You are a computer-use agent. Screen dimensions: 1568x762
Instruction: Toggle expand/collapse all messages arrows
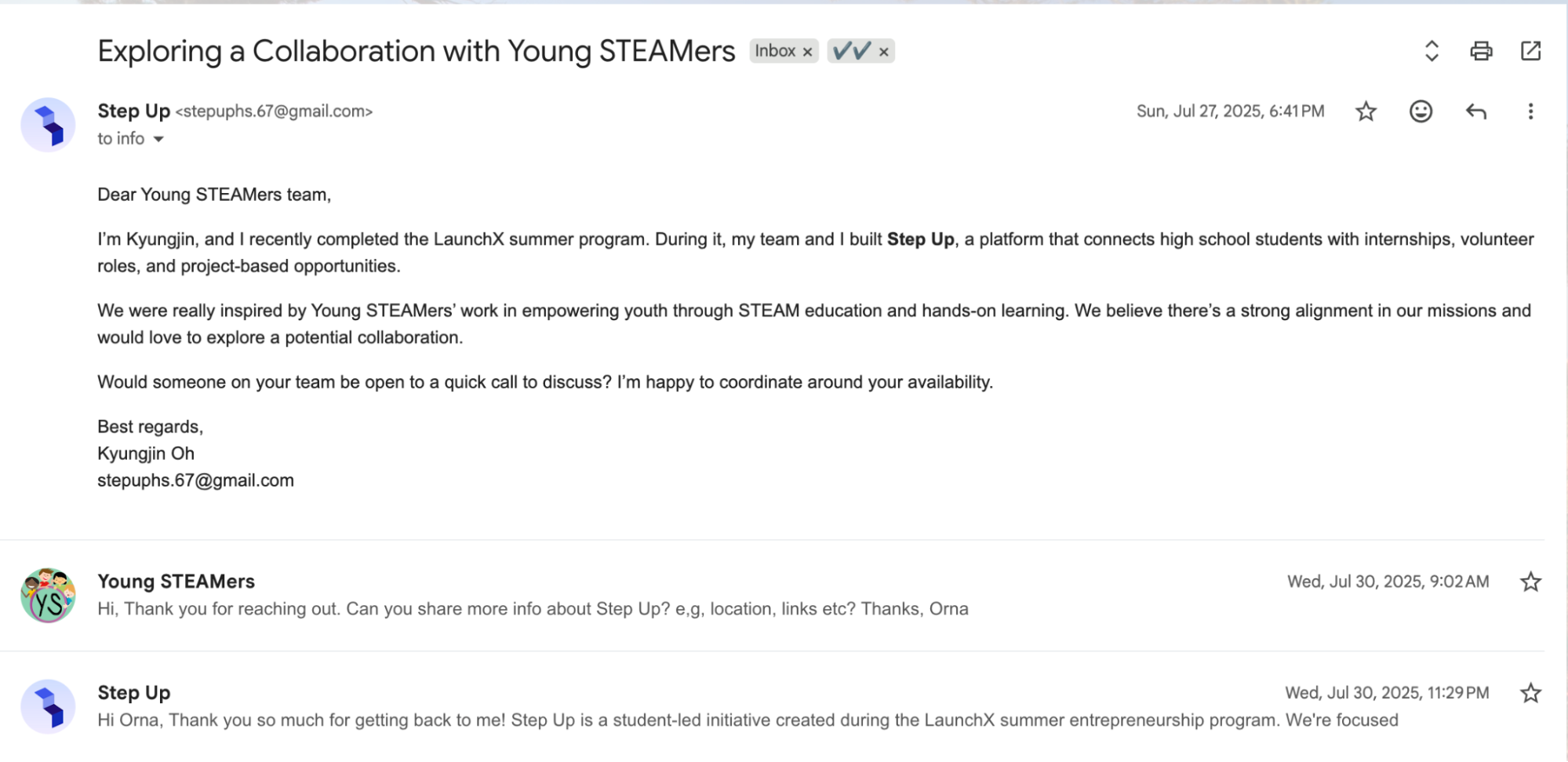click(x=1432, y=51)
